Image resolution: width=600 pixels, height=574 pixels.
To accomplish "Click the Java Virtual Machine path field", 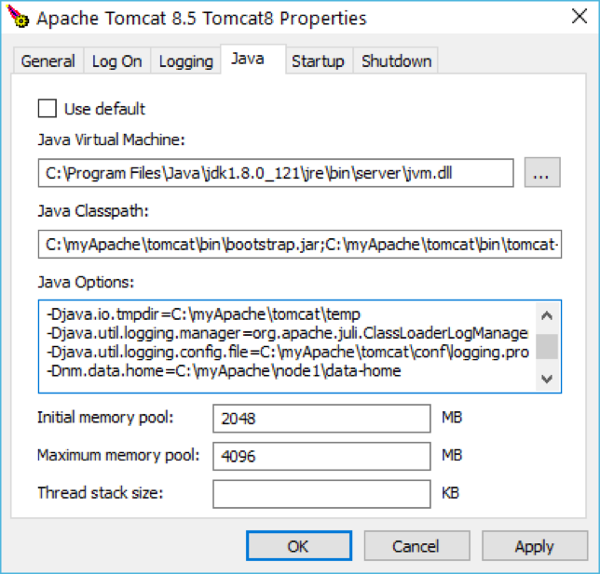I will point(276,173).
